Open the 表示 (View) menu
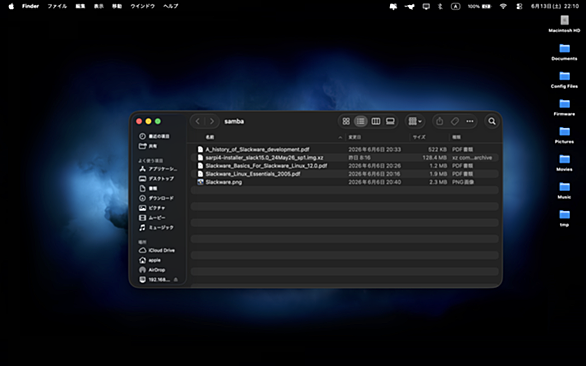 tap(99, 6)
